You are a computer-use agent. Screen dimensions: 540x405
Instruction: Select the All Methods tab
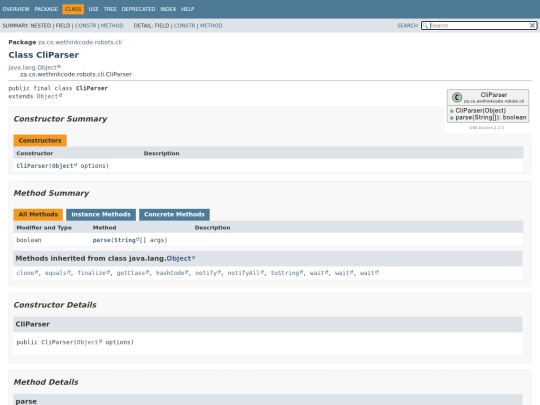click(38, 215)
